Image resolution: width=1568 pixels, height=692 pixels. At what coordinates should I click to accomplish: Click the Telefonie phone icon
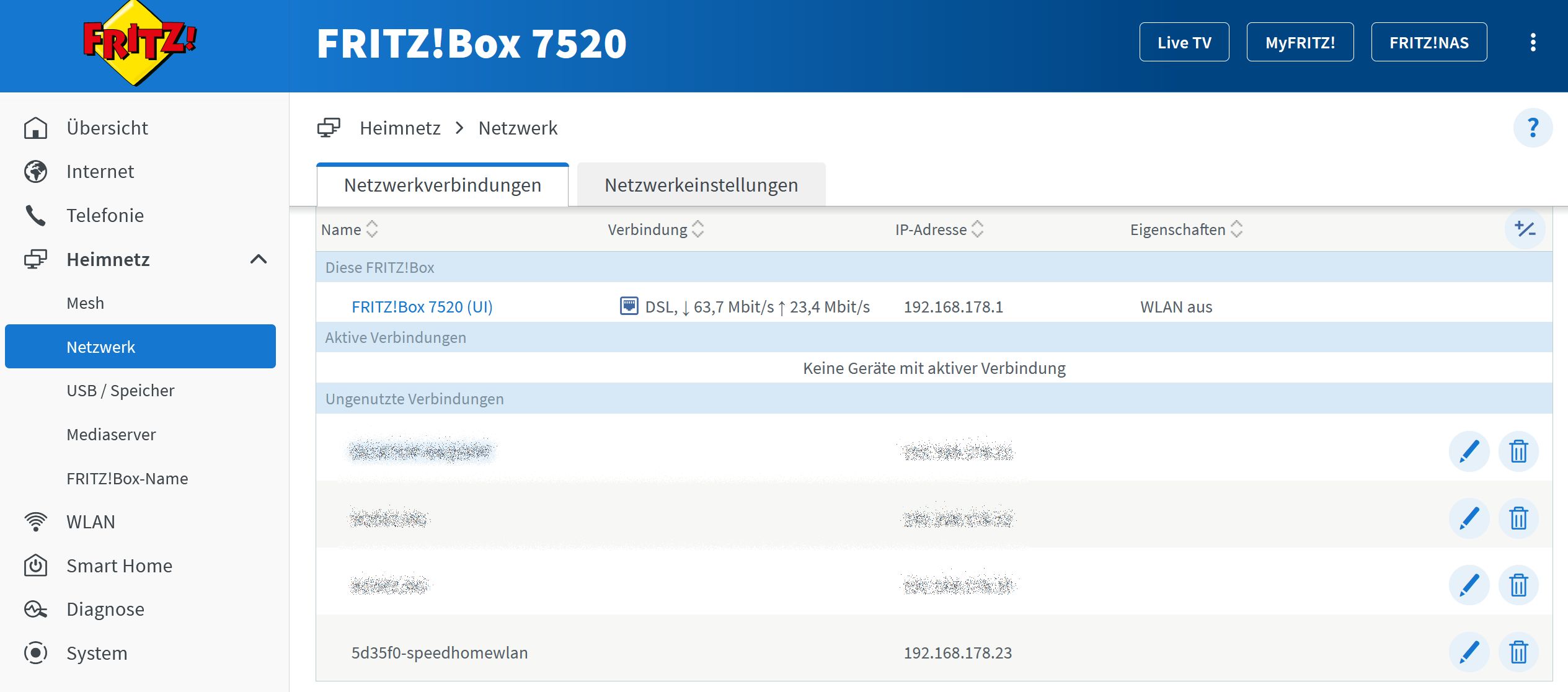click(35, 215)
